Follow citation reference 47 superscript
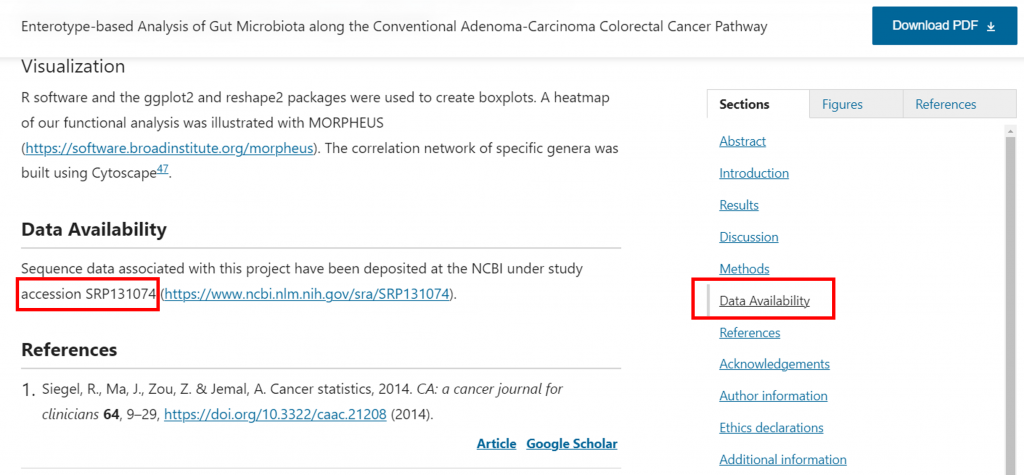1024x475 pixels. click(x=163, y=170)
